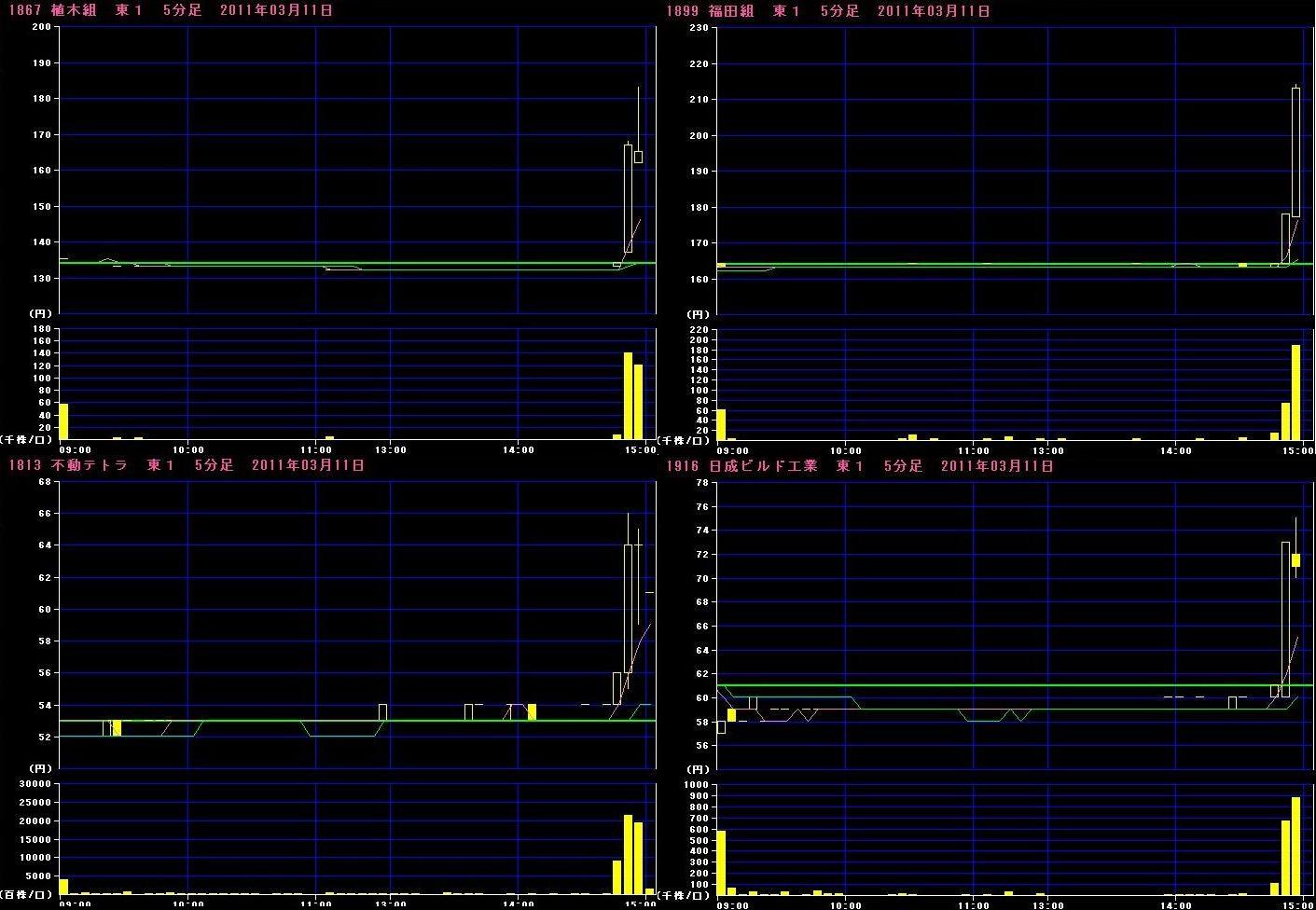The width and height of the screenshot is (1316, 910).
Task: Click the tallest white candlestick in 福田組 chart
Action: 1295,151
